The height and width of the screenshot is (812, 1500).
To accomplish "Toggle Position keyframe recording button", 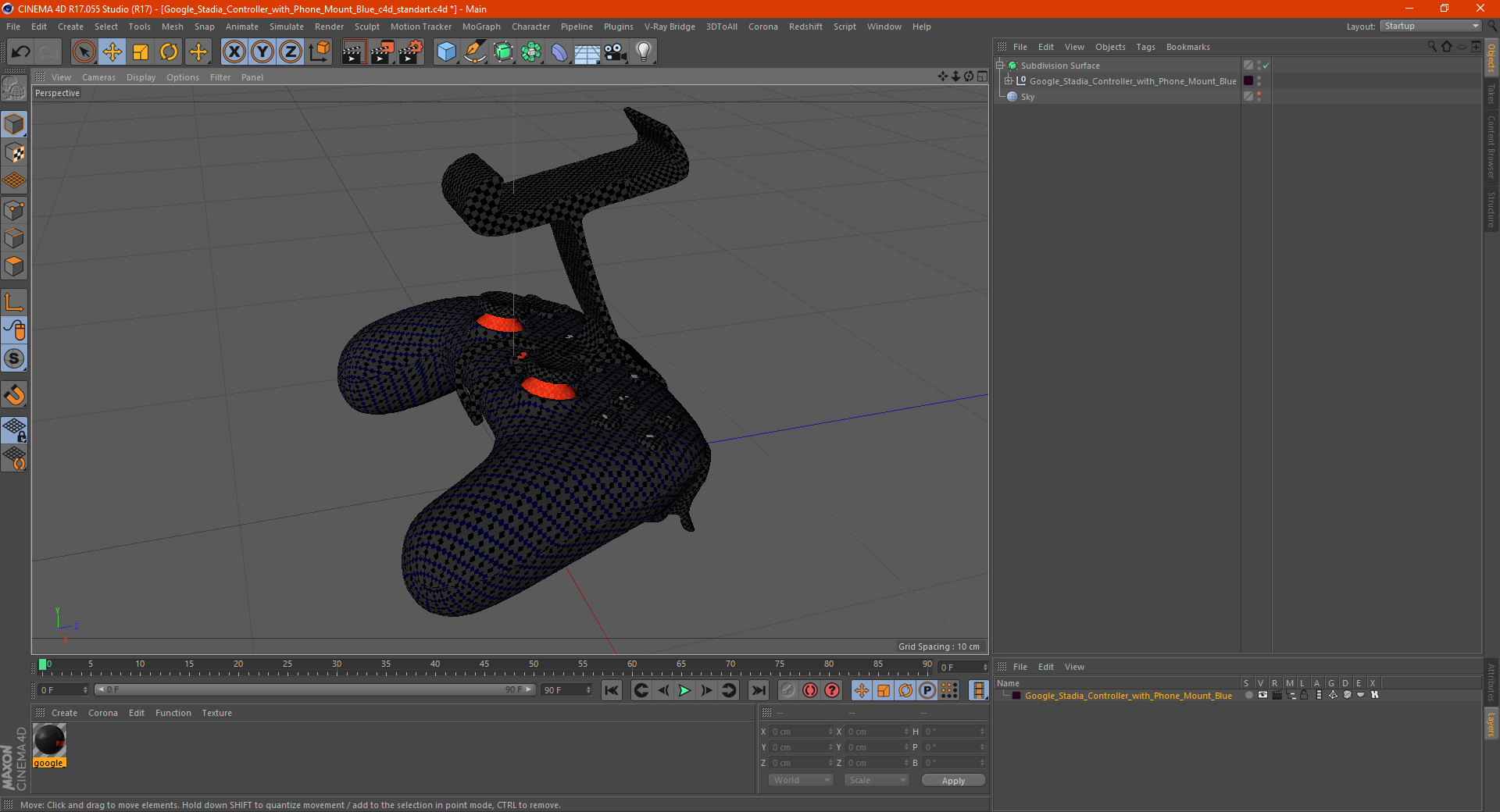I will coord(861,690).
